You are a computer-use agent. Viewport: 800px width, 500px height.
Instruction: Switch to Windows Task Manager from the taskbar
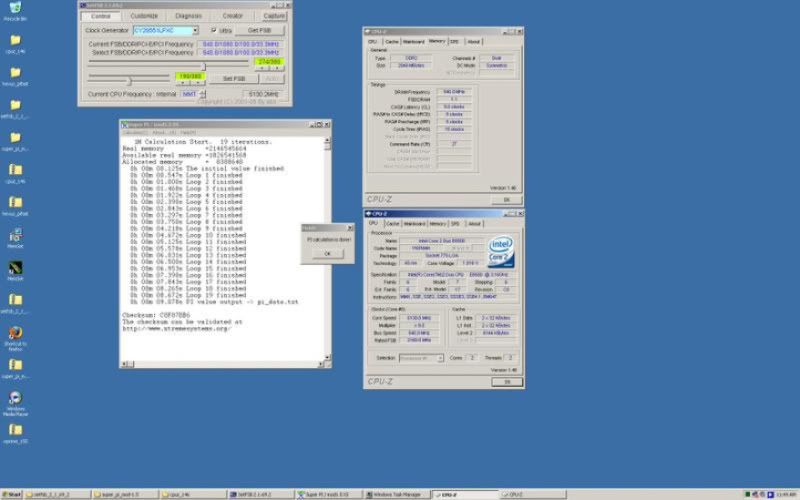397,494
